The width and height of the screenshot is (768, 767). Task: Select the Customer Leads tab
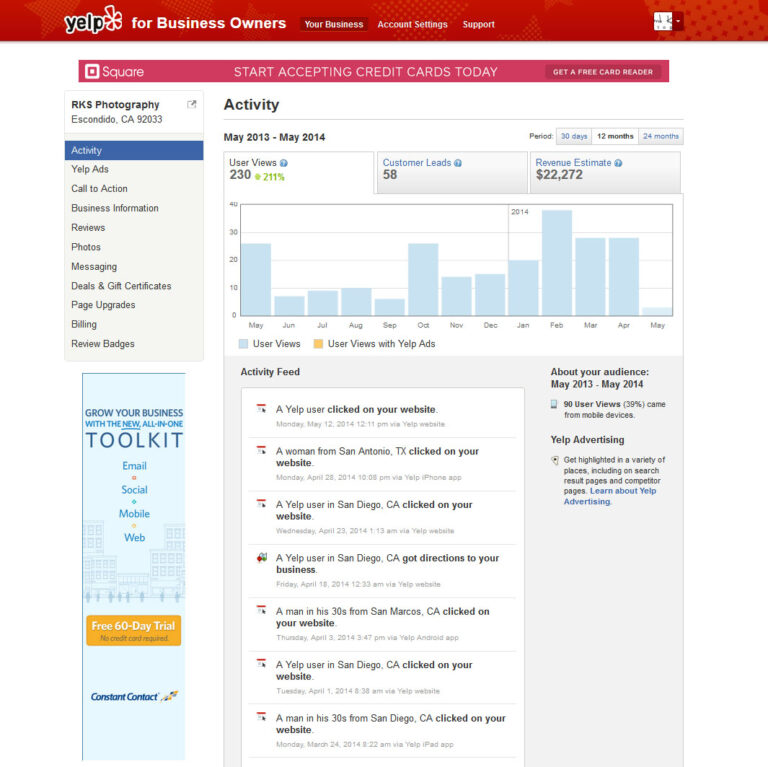(x=452, y=172)
